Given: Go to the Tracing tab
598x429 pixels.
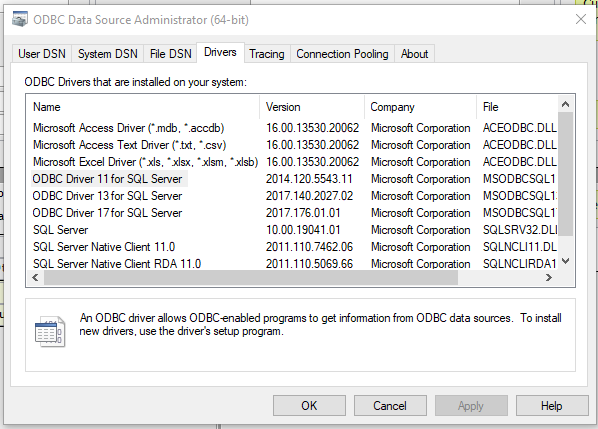Looking at the screenshot, I should 267,54.
